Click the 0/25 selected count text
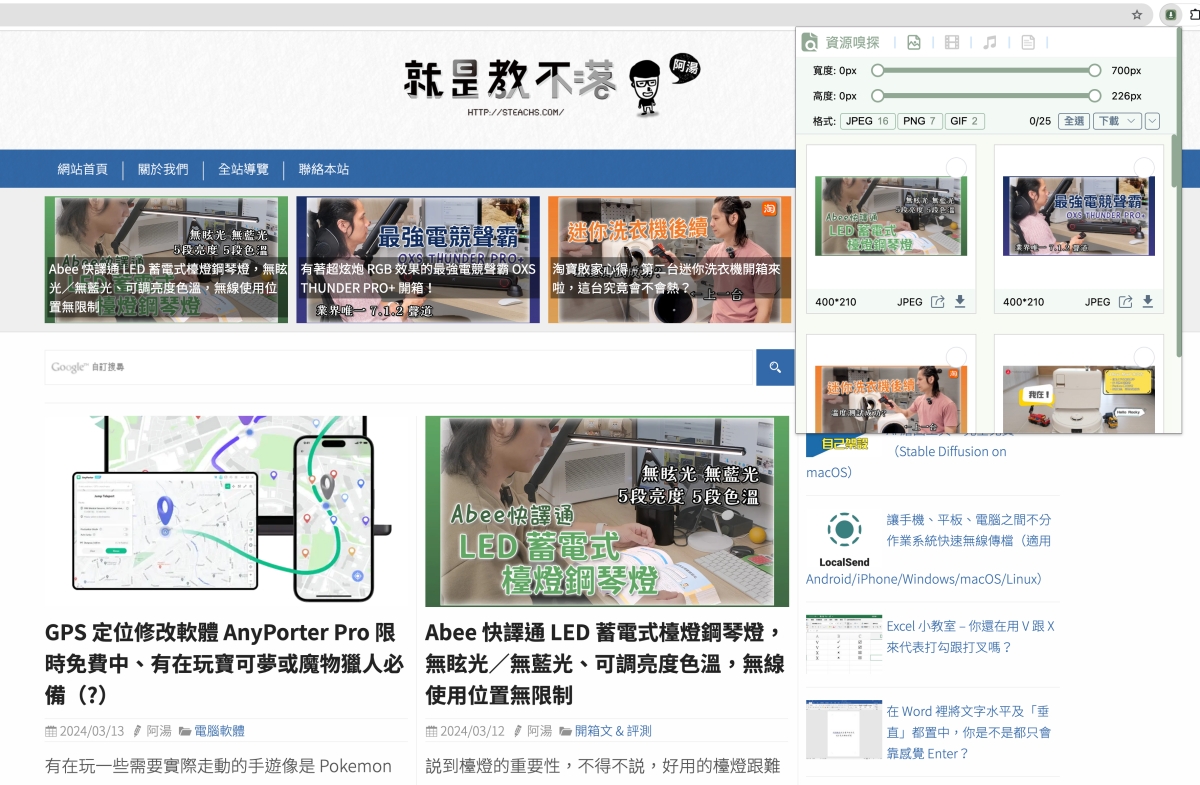The width and height of the screenshot is (1200, 785). tap(1040, 121)
